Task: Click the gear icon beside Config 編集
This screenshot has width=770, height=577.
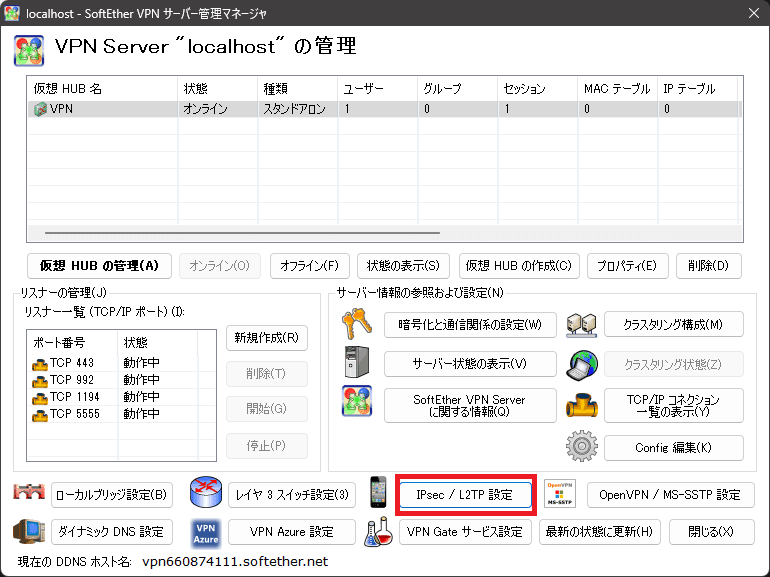Action: pyautogui.click(x=582, y=446)
